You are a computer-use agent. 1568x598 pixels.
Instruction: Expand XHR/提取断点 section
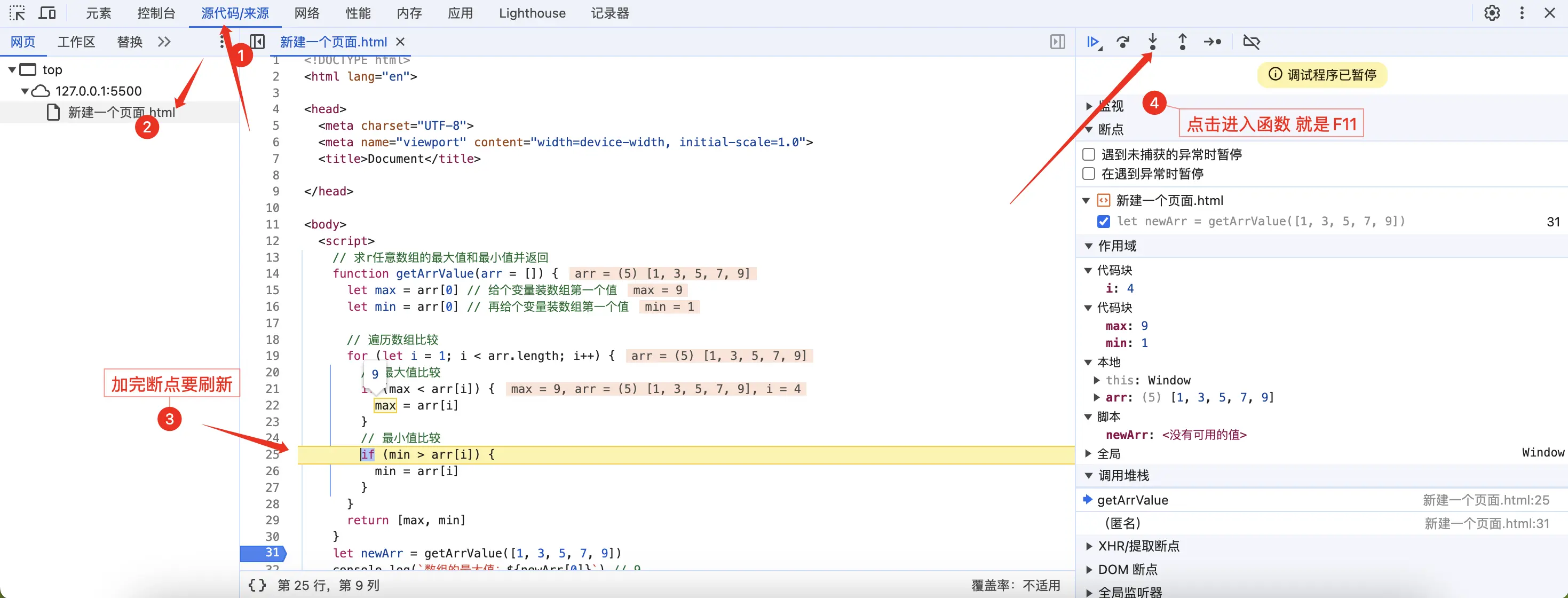(x=1089, y=546)
